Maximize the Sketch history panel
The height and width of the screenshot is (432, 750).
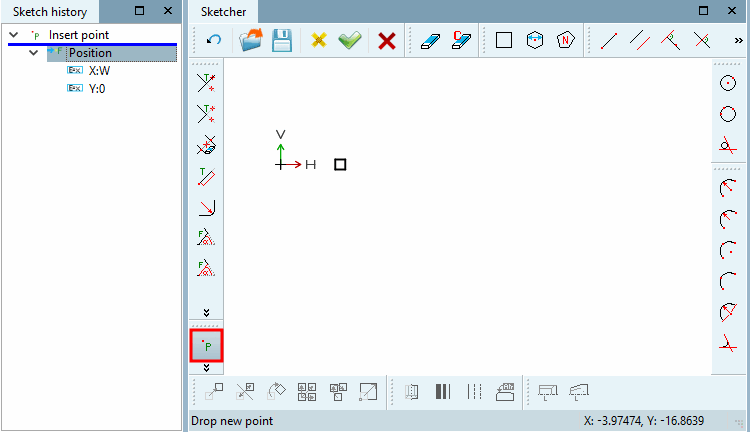pyautogui.click(x=139, y=11)
